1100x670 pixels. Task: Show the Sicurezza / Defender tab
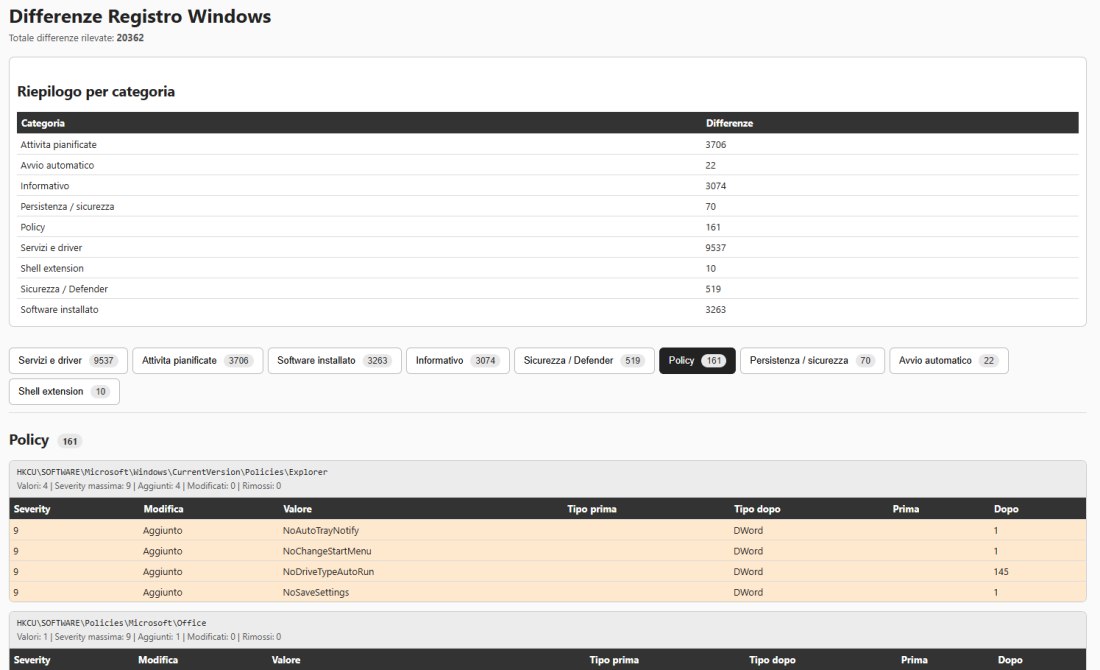click(584, 361)
